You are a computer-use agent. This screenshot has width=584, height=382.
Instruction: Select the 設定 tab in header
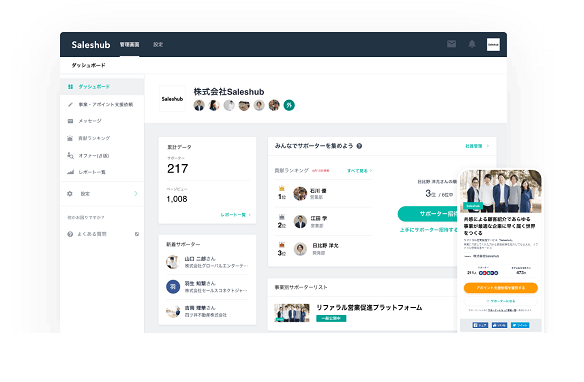click(158, 45)
